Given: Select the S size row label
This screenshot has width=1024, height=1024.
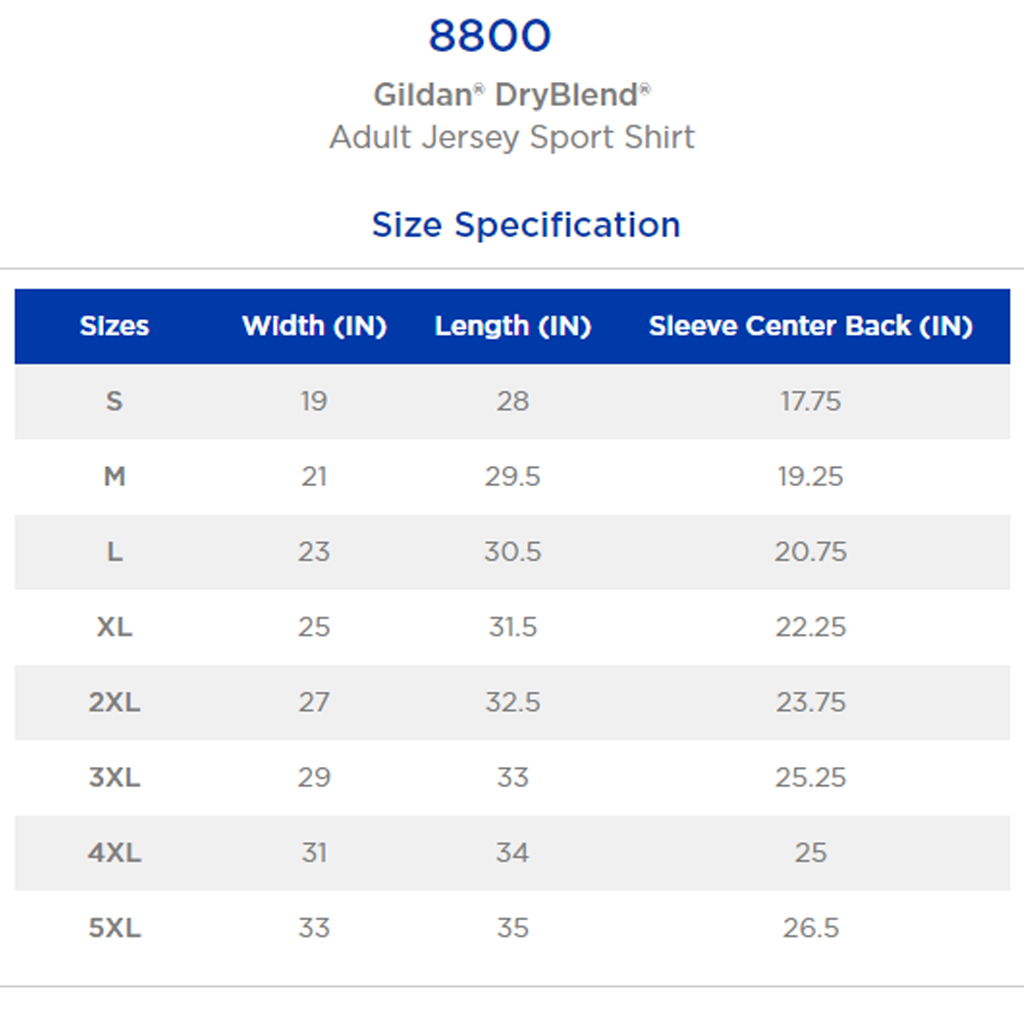Looking at the screenshot, I should (x=114, y=401).
